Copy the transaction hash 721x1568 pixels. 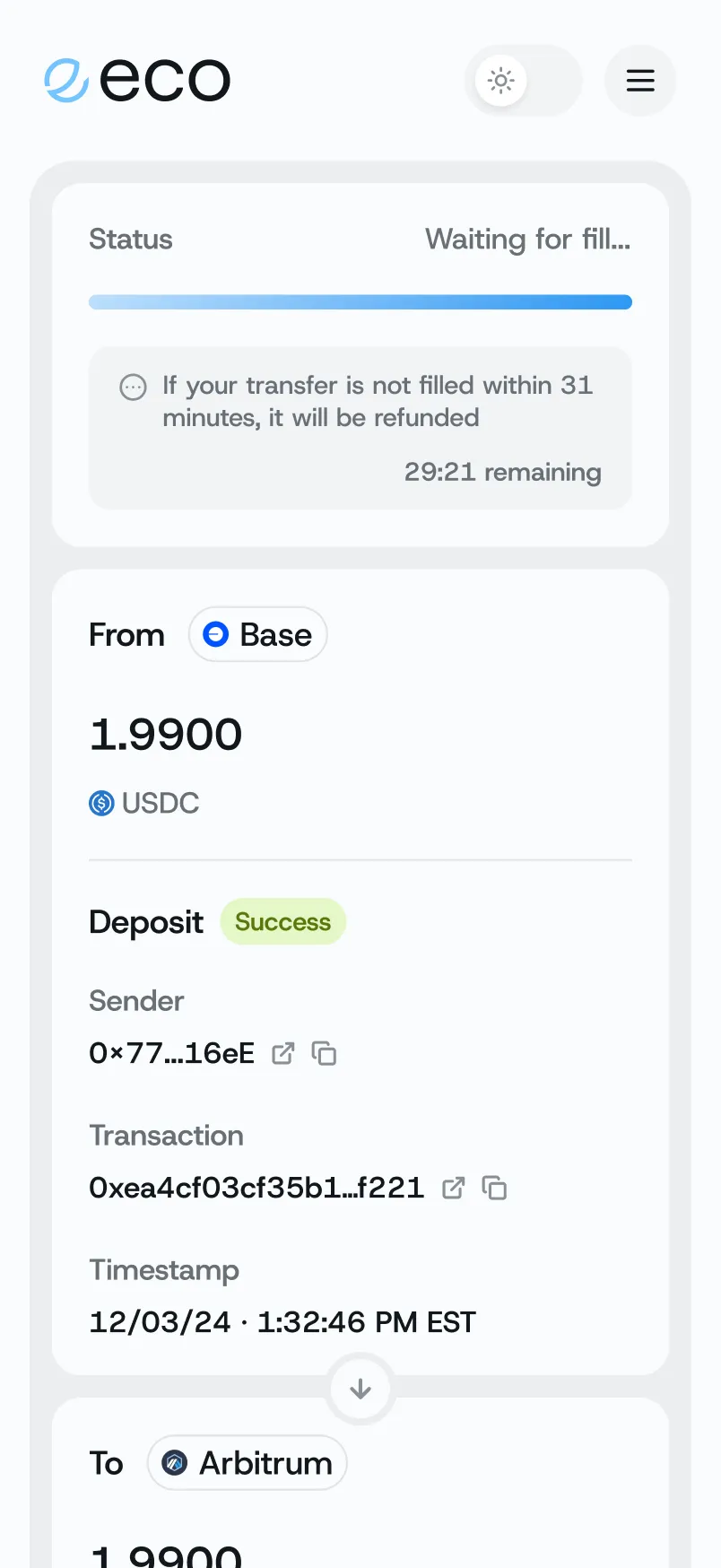[494, 1188]
